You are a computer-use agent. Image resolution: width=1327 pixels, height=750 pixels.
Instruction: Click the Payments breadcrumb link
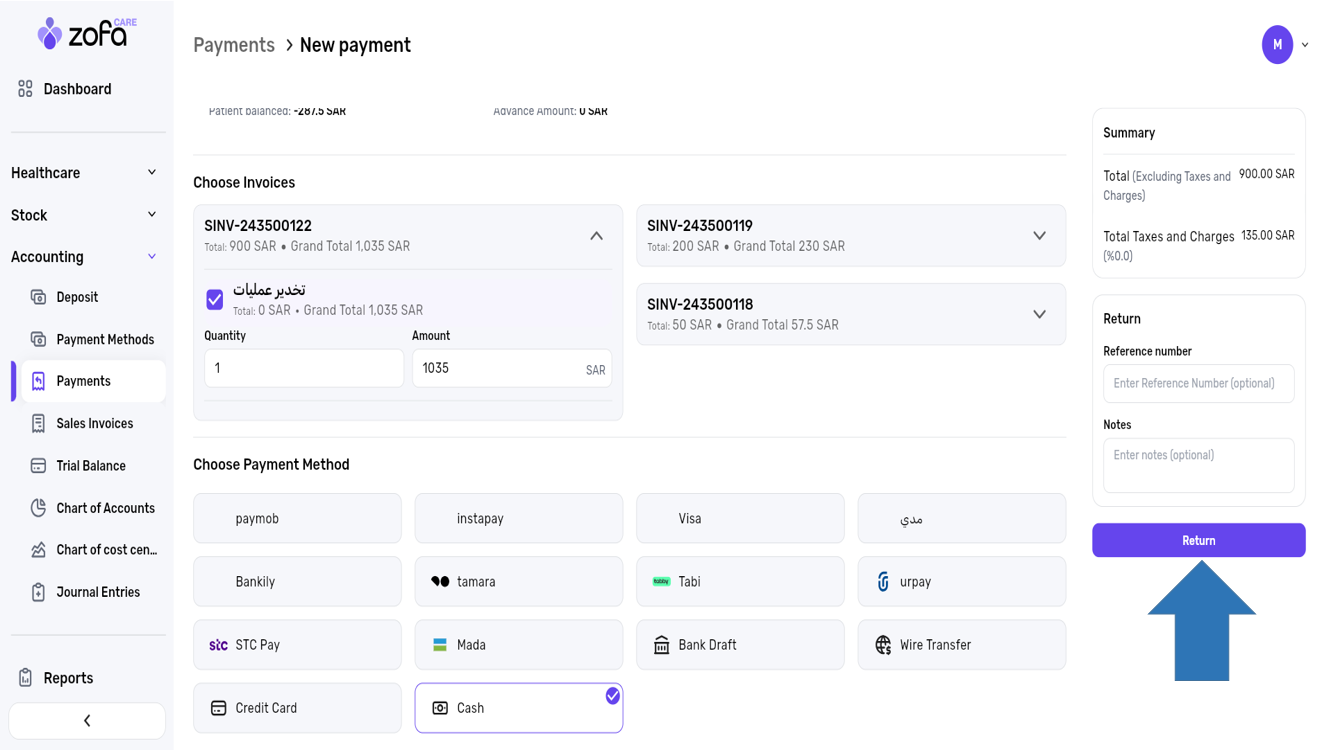234,45
